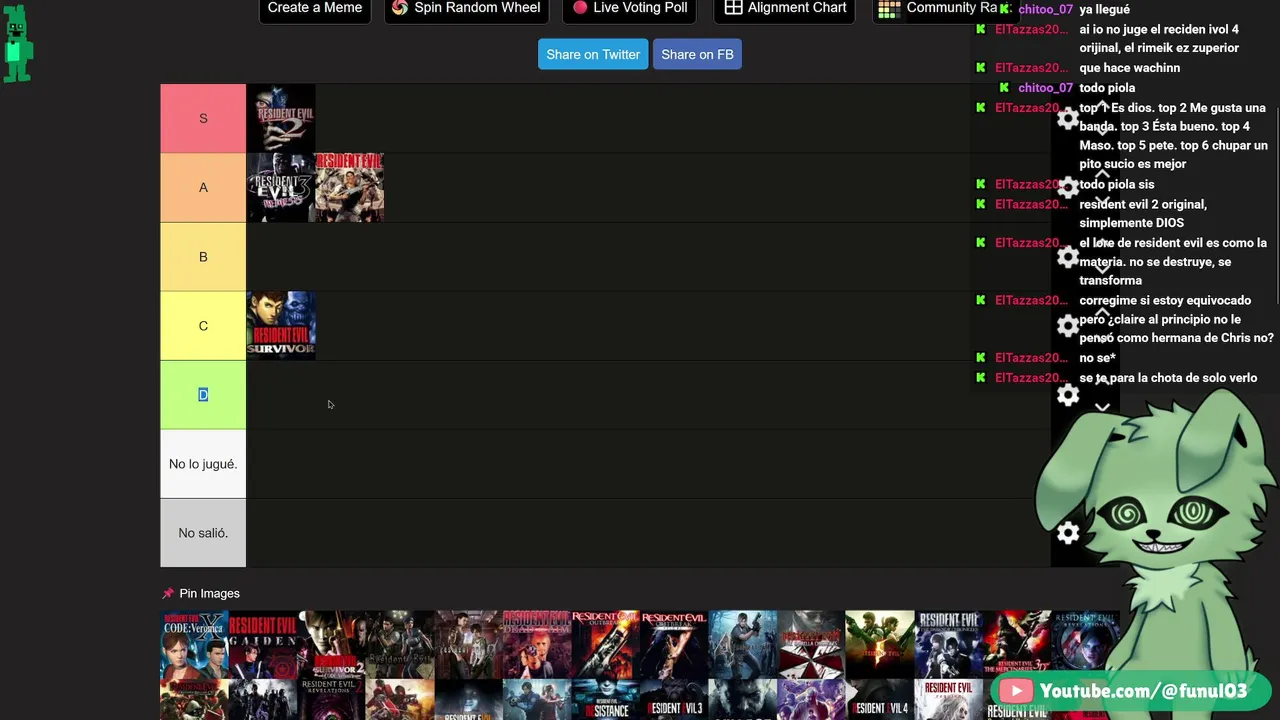Select original Resident Evil cover in A tier

(x=350, y=187)
